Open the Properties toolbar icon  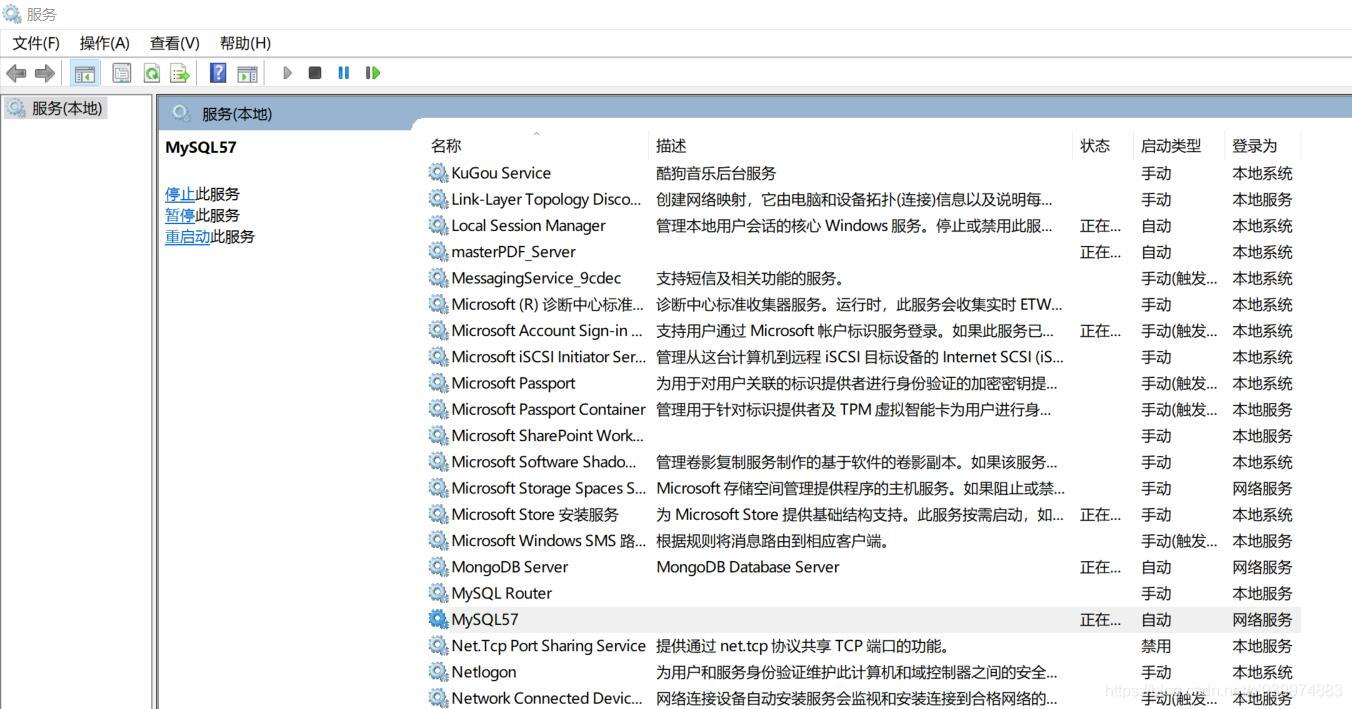coord(122,73)
